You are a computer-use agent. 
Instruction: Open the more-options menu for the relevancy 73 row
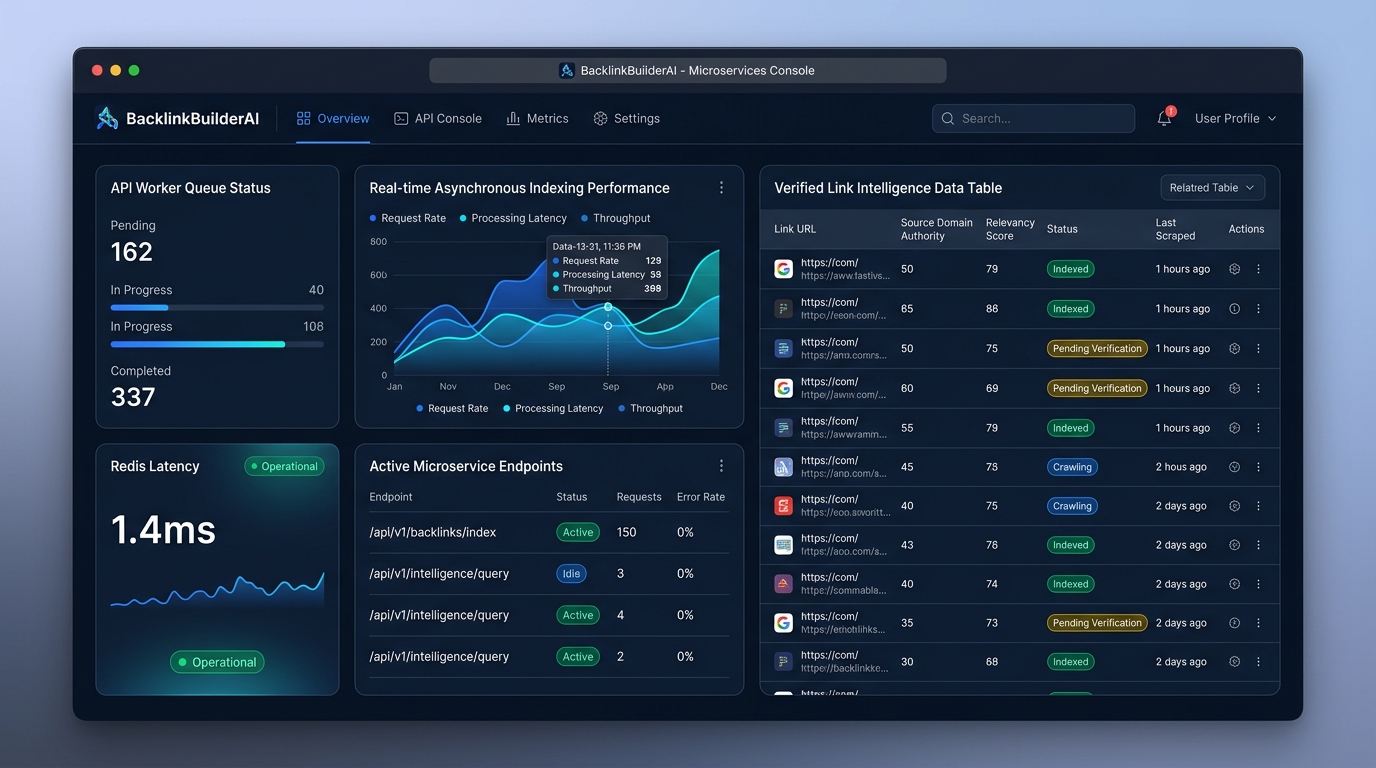point(1258,623)
